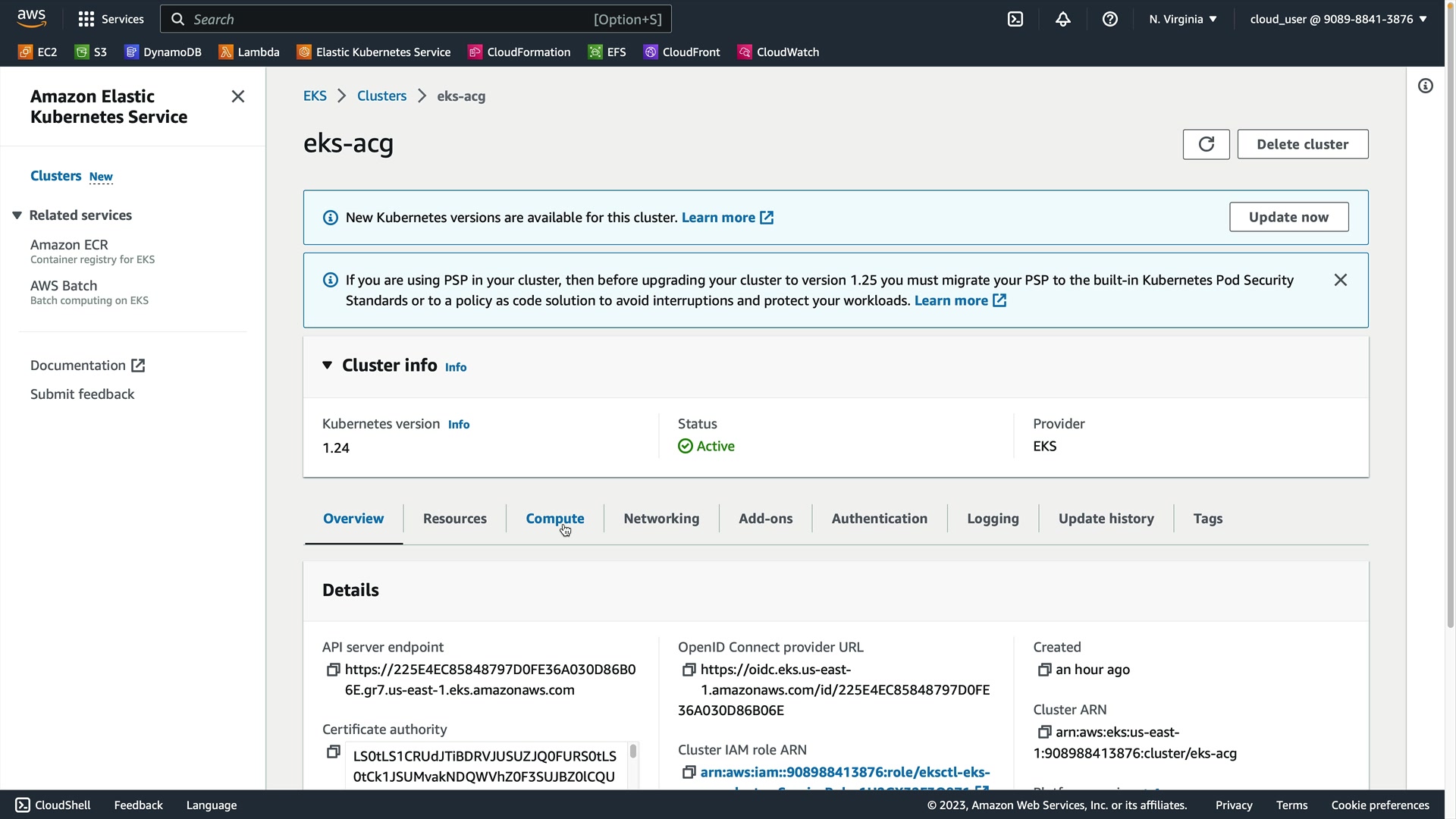Copy the OpenID Connect provider URL
Viewport: 1456px width, 819px height.
[x=689, y=670]
